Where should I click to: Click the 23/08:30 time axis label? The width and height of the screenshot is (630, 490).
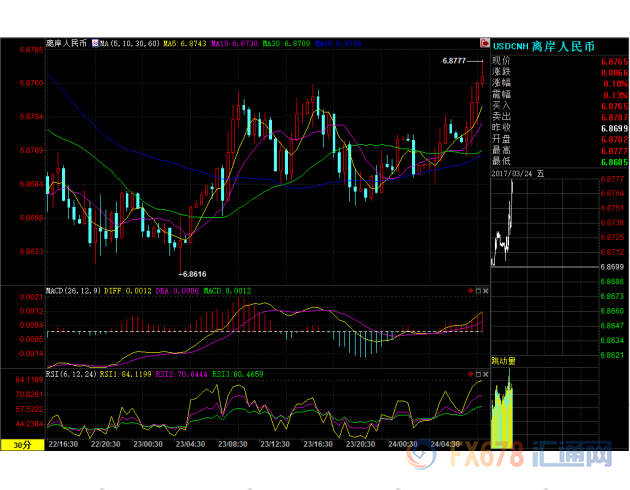[x=231, y=444]
